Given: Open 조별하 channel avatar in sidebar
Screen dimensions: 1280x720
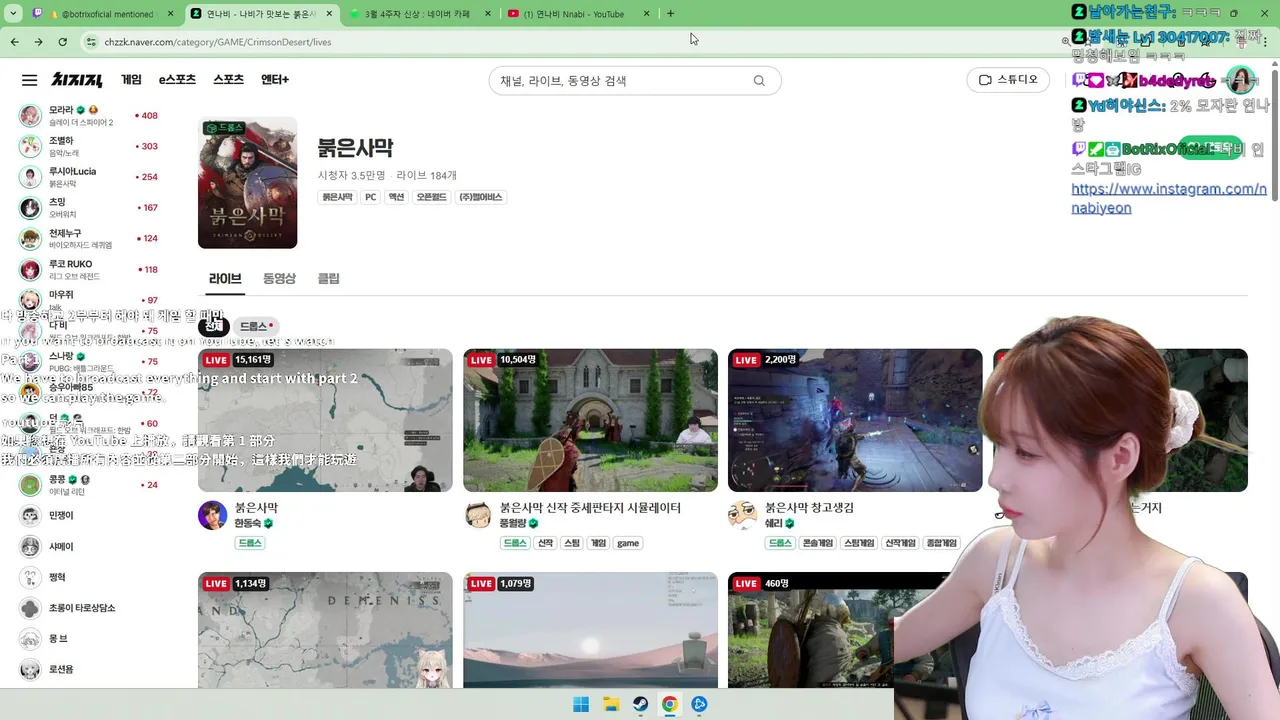Looking at the screenshot, I should coord(31,146).
